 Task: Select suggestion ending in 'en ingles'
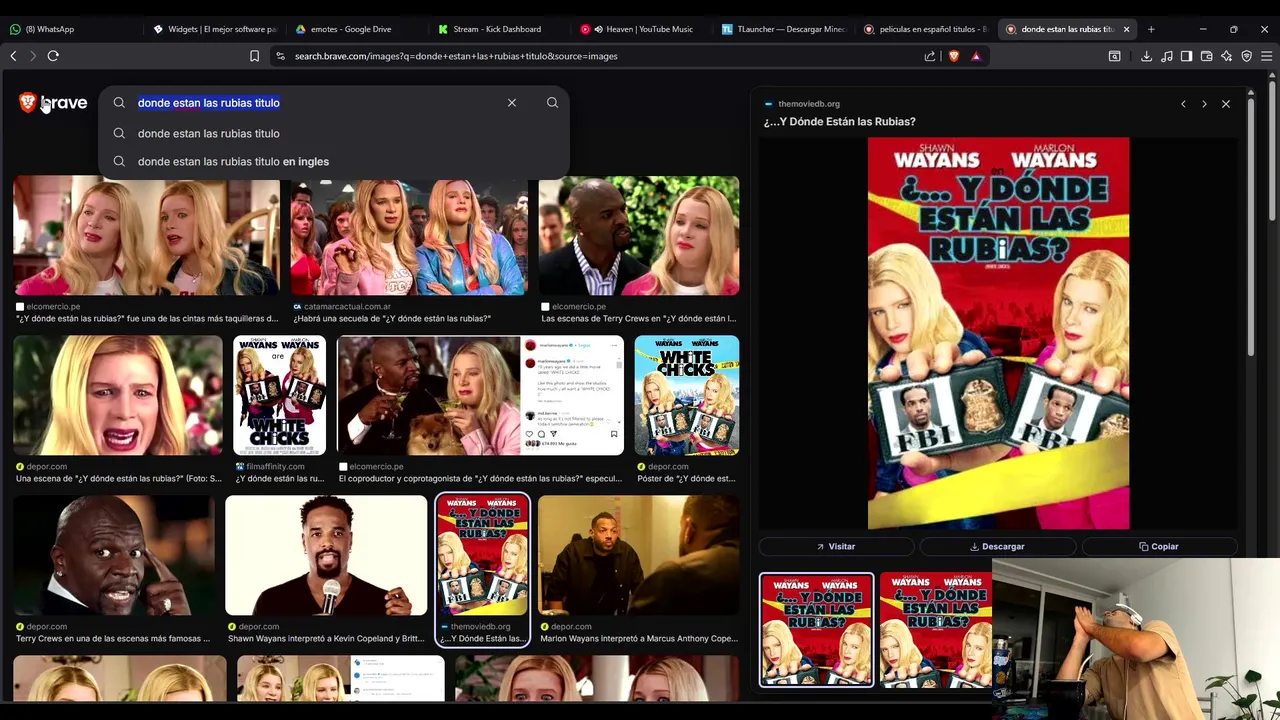tap(334, 161)
